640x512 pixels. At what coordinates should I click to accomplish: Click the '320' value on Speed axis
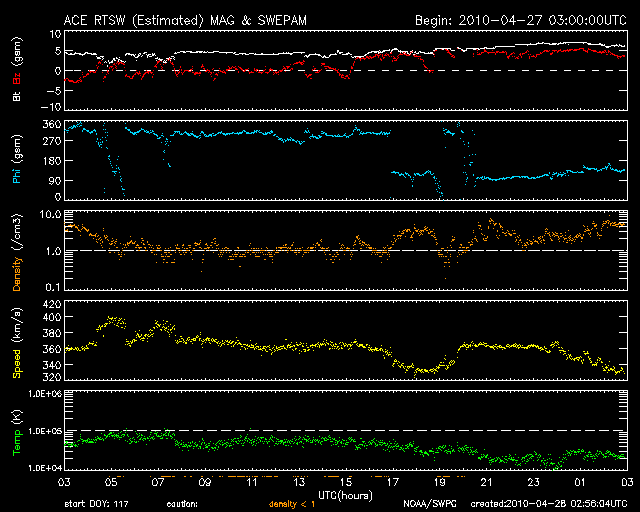tap(52, 377)
